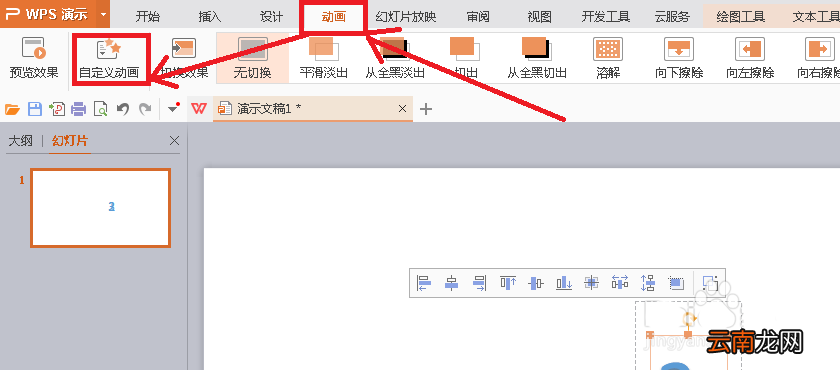
Task: Save the presentation with the floppy icon
Action: click(x=35, y=109)
